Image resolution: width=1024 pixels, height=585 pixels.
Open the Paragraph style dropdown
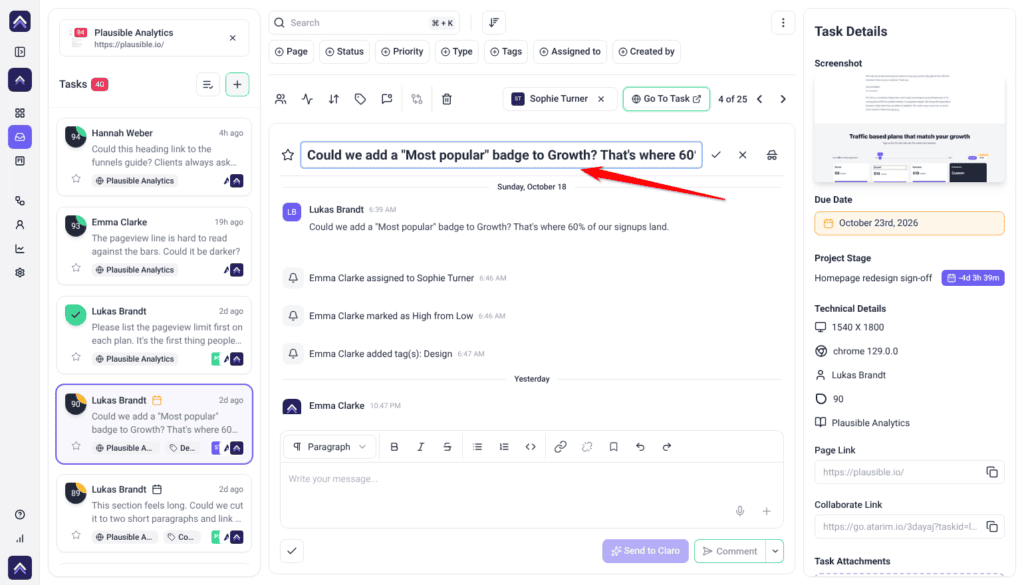tap(330, 447)
